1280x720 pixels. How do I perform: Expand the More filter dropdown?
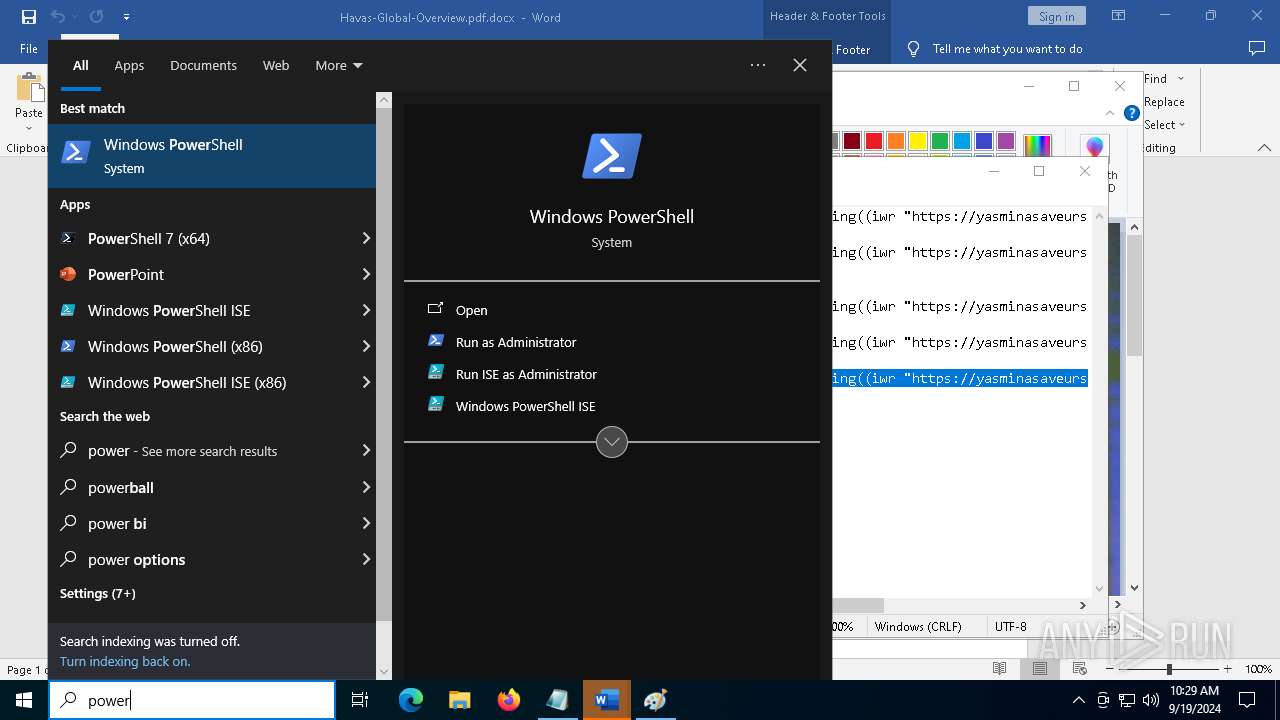point(339,65)
